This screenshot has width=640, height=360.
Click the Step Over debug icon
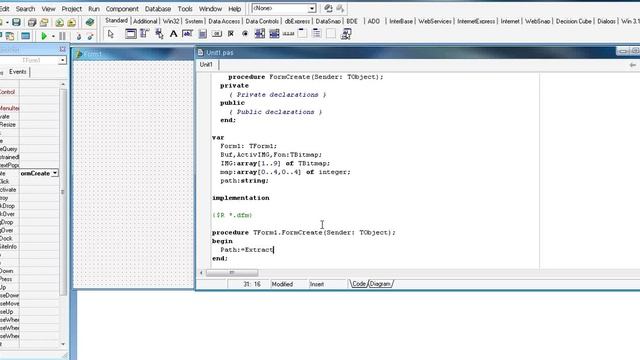tap(90, 36)
